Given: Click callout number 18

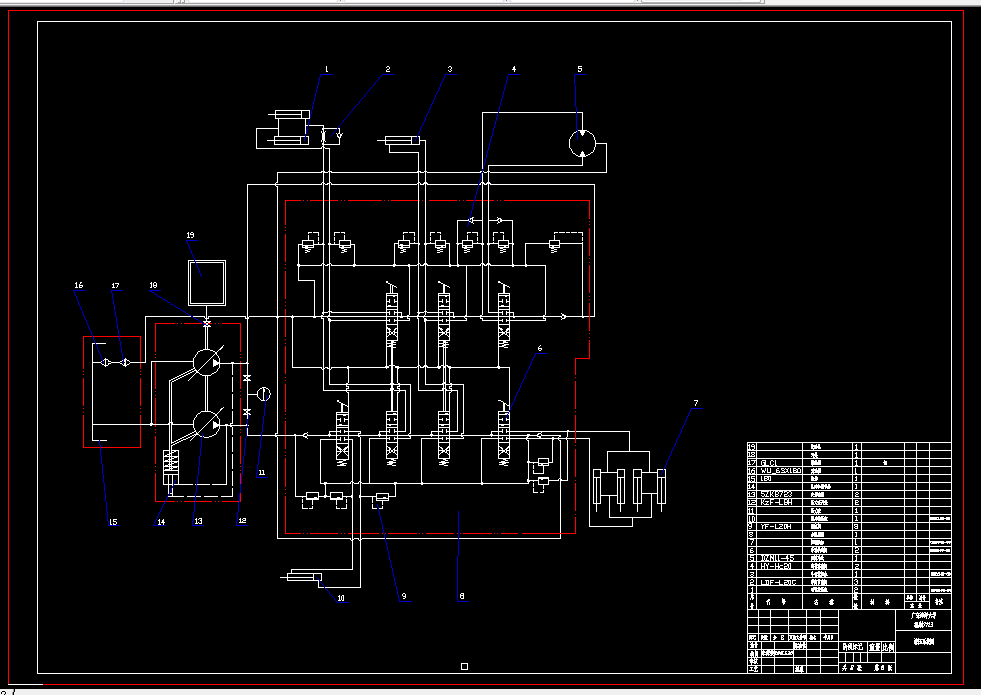Looking at the screenshot, I should 154,285.
